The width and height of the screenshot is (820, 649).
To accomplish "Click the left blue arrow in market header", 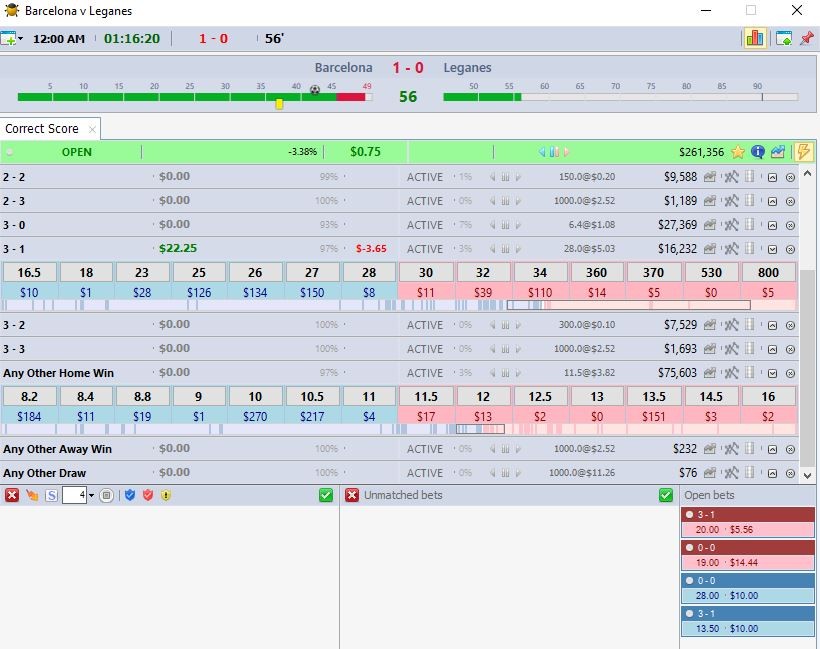I will point(542,152).
